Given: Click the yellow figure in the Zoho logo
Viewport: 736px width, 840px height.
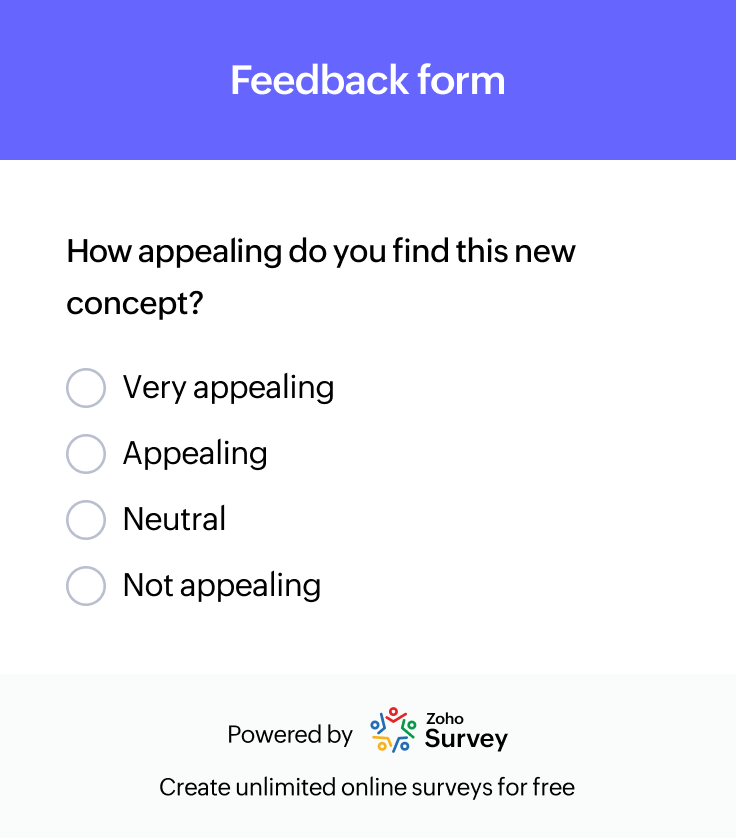Looking at the screenshot, I should click(x=382, y=745).
